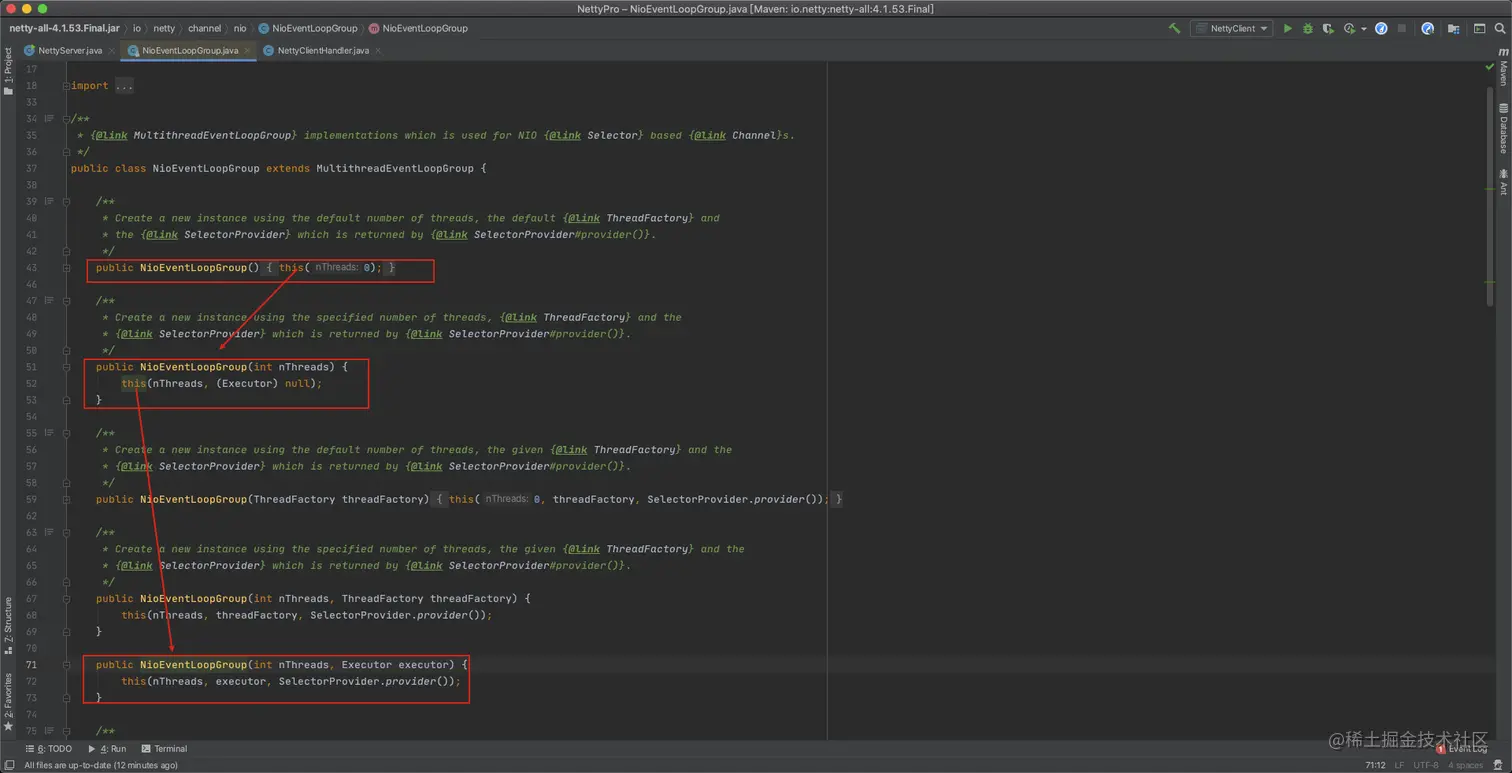
Task: Toggle tool window bars icon in status bar
Action: (x=9, y=765)
